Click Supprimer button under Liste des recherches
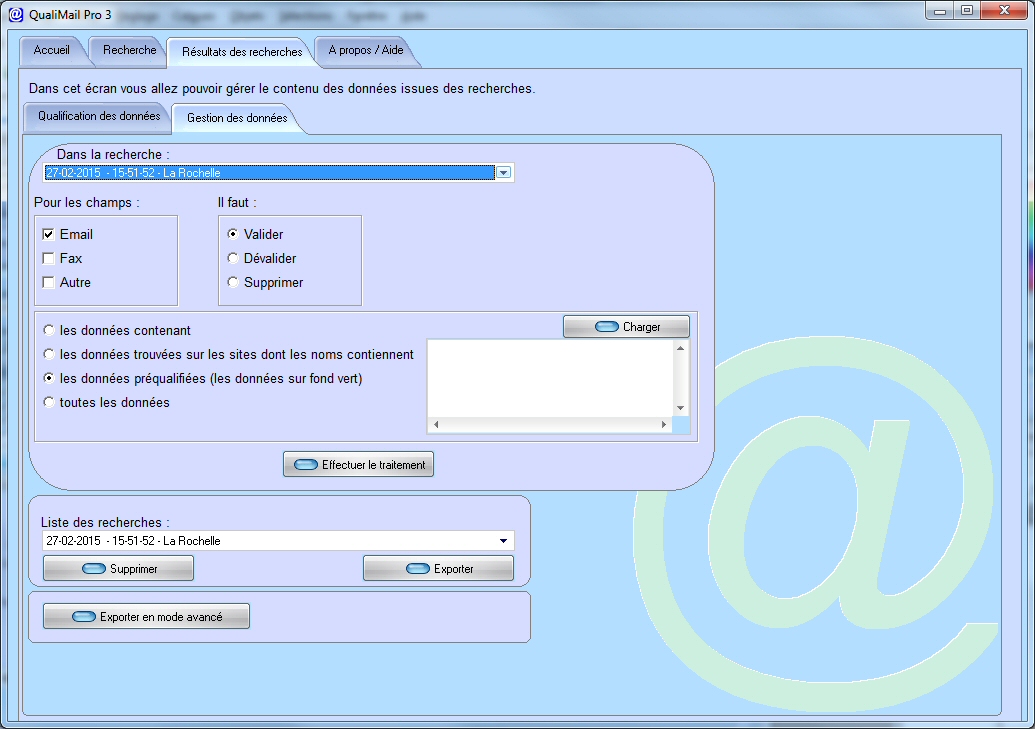Viewport: 1035px width, 729px height. pyautogui.click(x=119, y=569)
